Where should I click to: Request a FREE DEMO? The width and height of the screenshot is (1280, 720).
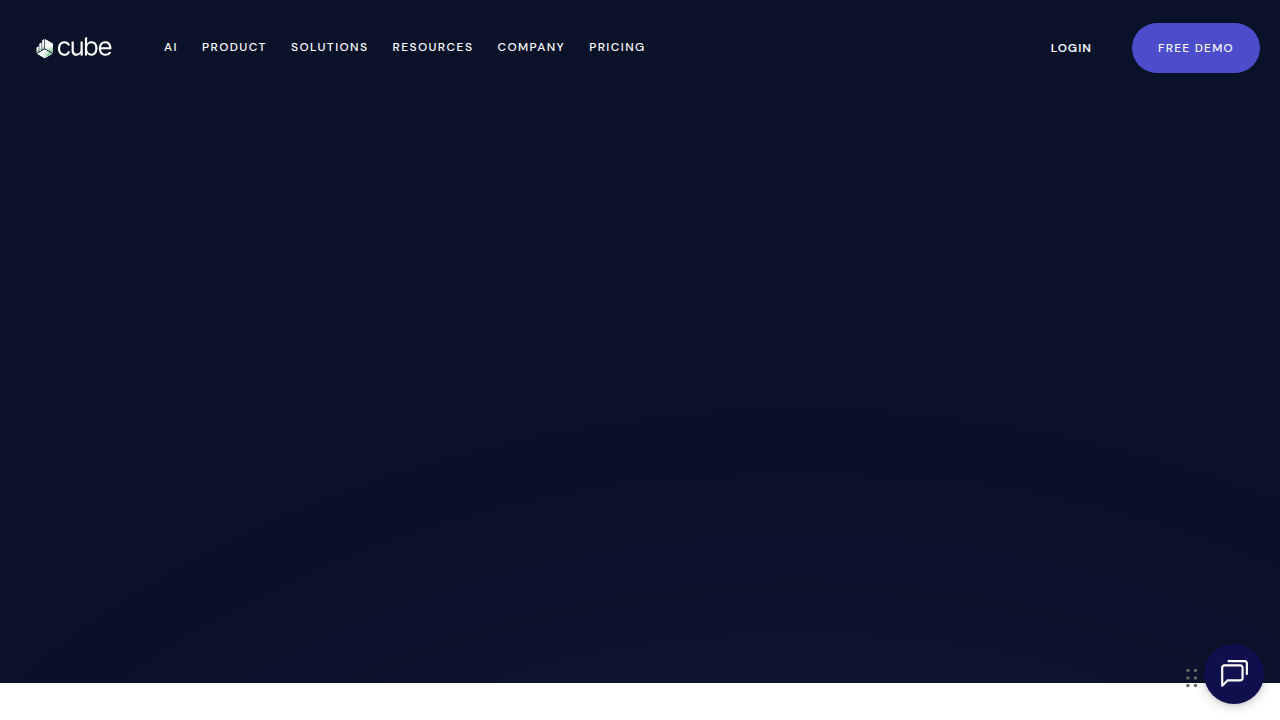click(1196, 48)
